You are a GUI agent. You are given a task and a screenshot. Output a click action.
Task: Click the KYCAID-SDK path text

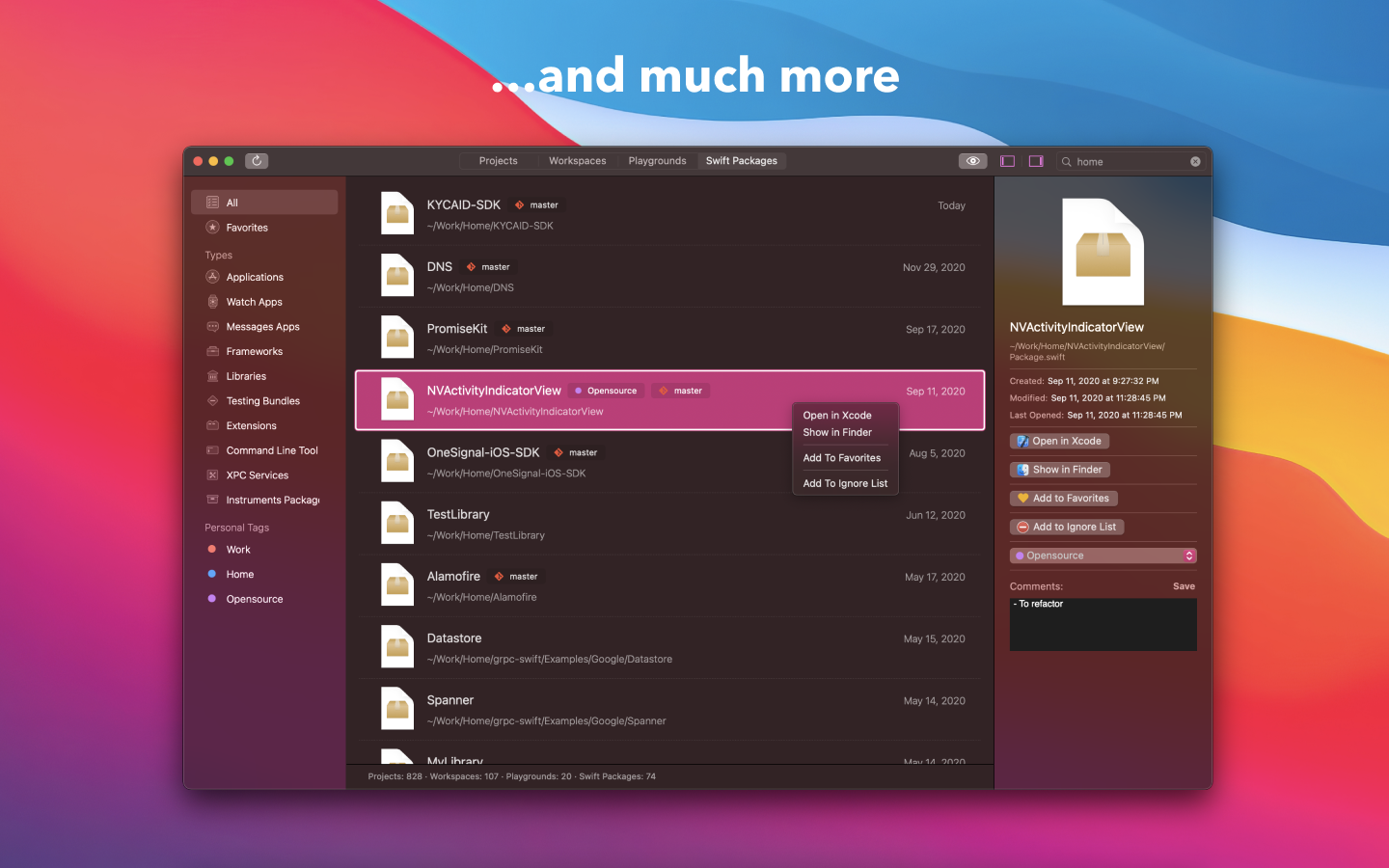point(490,226)
